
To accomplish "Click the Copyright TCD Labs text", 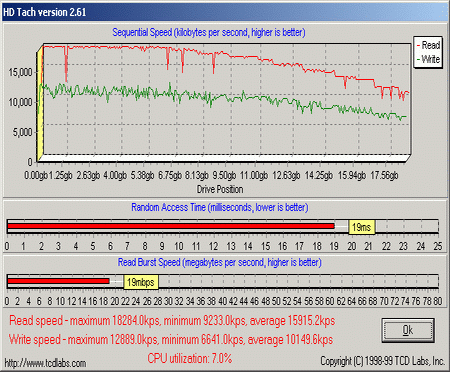I will click(x=383, y=361).
